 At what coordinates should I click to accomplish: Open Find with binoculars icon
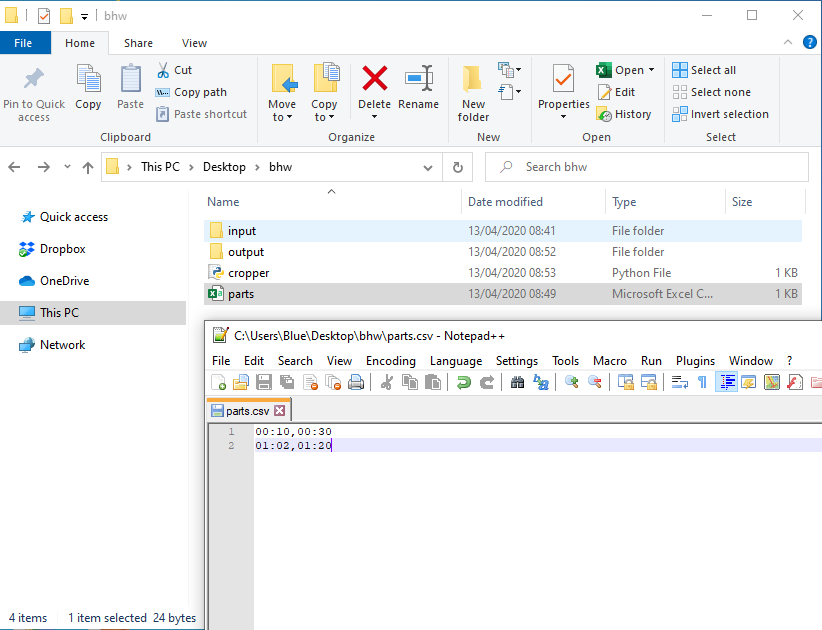pos(517,382)
